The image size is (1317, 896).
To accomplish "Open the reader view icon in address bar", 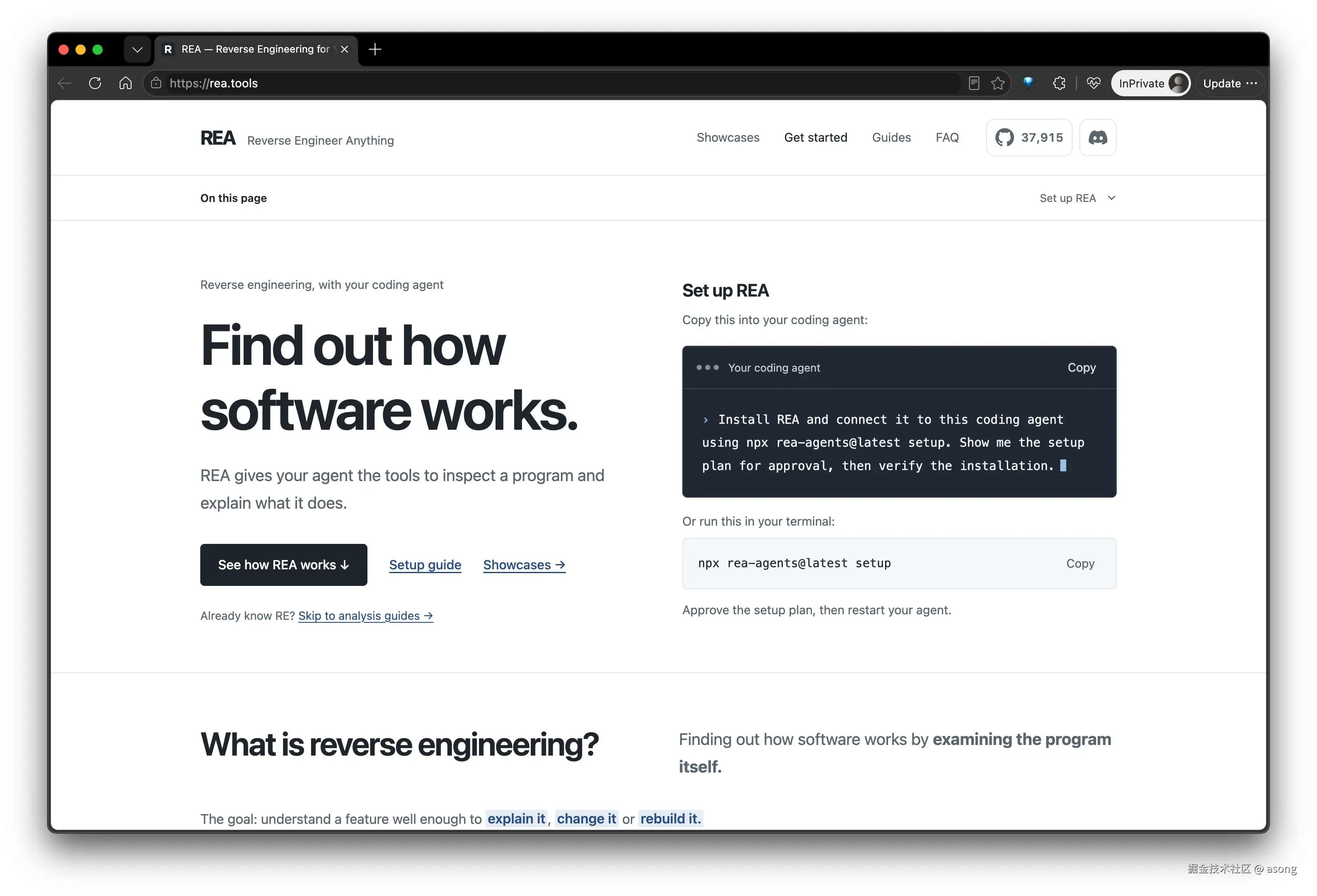I will [x=974, y=83].
